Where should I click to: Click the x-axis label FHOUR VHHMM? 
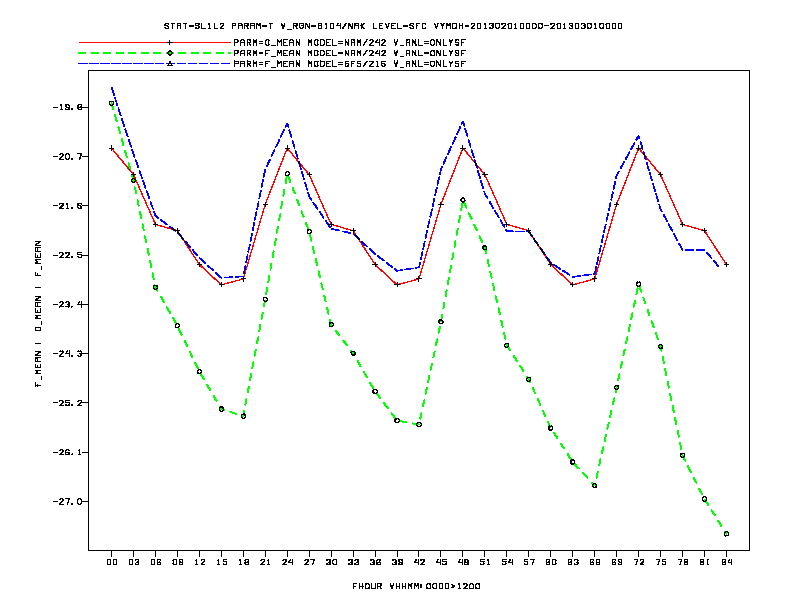(x=416, y=586)
